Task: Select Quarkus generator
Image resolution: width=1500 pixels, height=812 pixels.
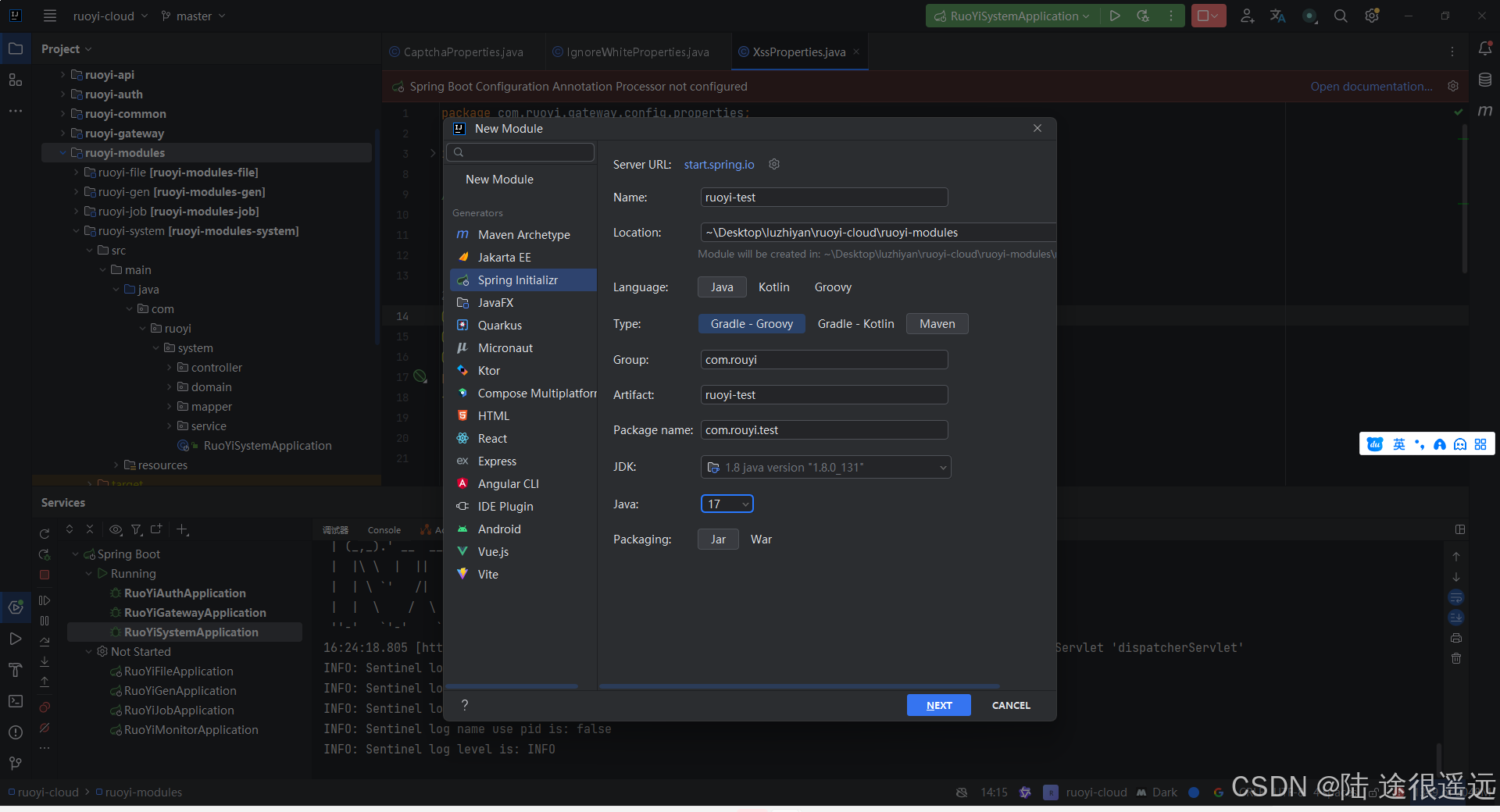Action: [x=523, y=325]
